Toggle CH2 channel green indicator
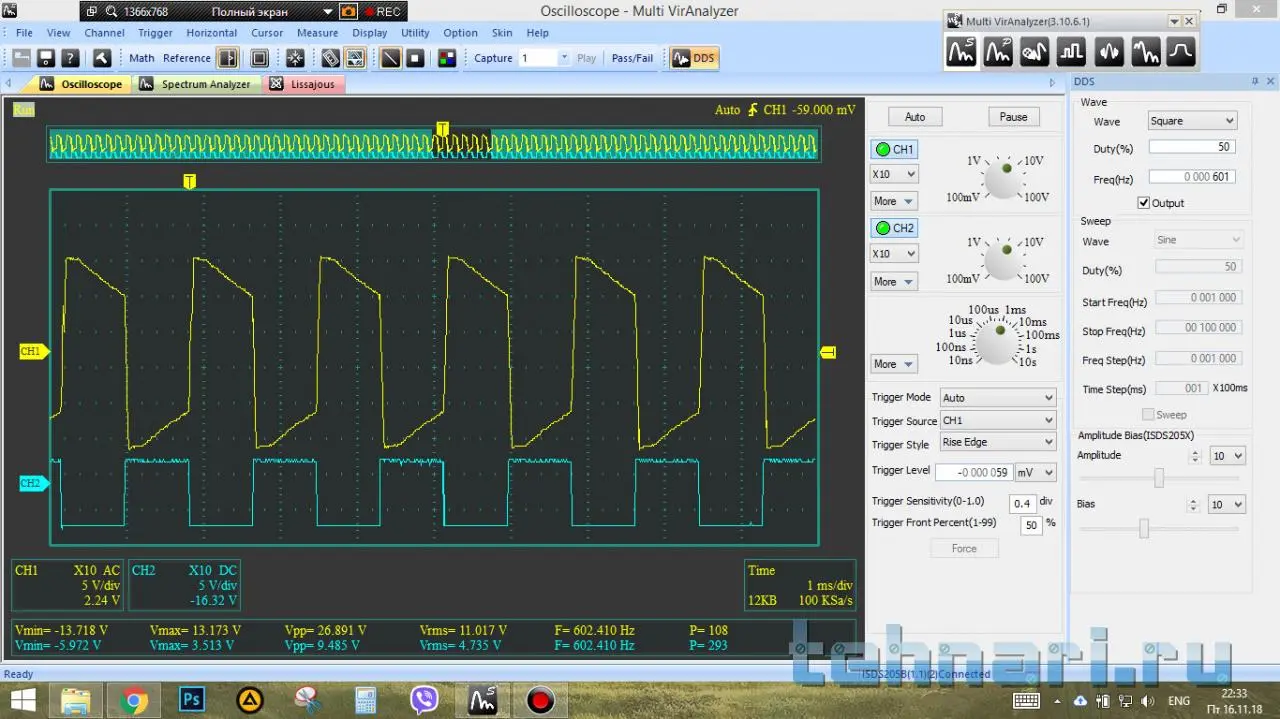This screenshot has height=719, width=1280. coord(882,228)
